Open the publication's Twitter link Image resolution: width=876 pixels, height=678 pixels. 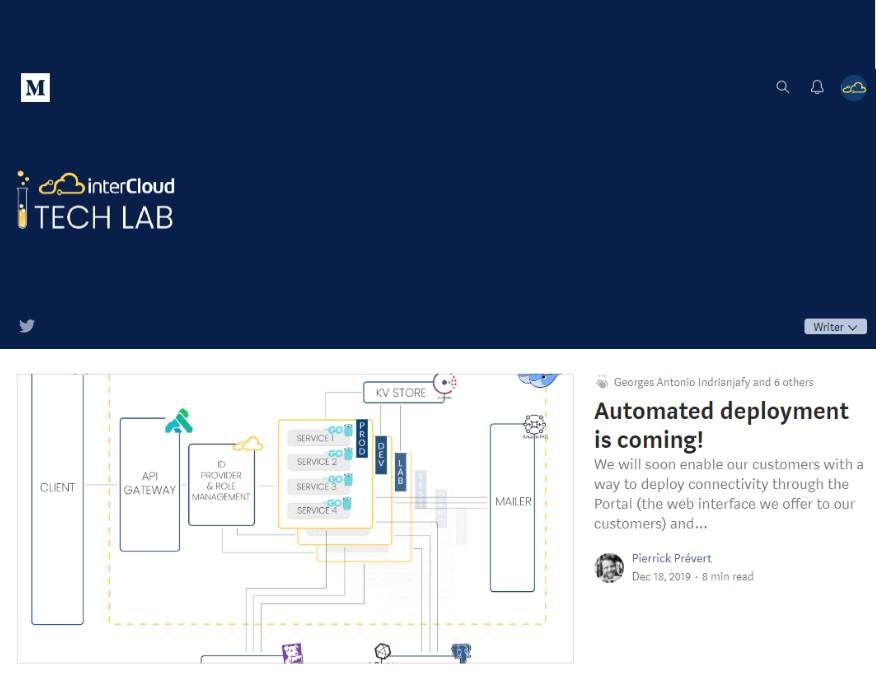[27, 326]
